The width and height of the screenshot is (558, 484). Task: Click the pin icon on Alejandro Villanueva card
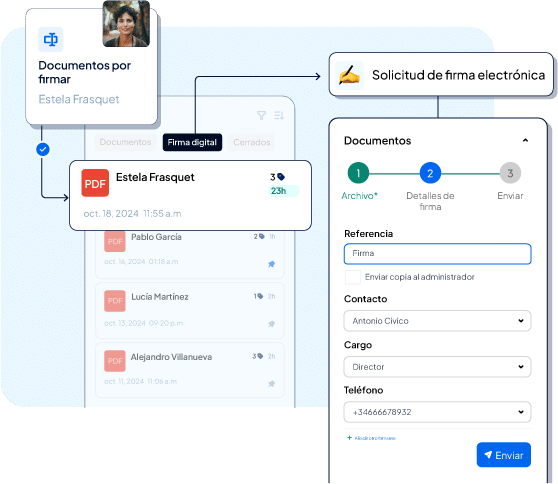tap(272, 384)
